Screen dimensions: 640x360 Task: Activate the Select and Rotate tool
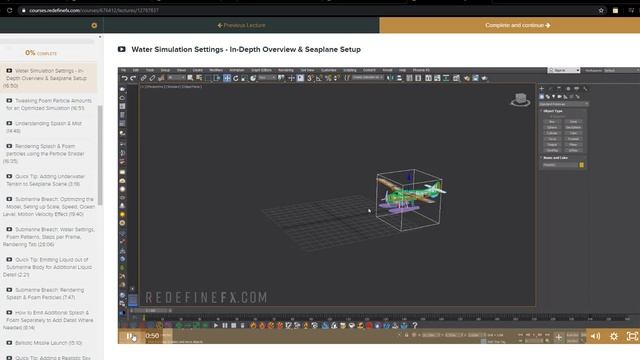coord(236,78)
